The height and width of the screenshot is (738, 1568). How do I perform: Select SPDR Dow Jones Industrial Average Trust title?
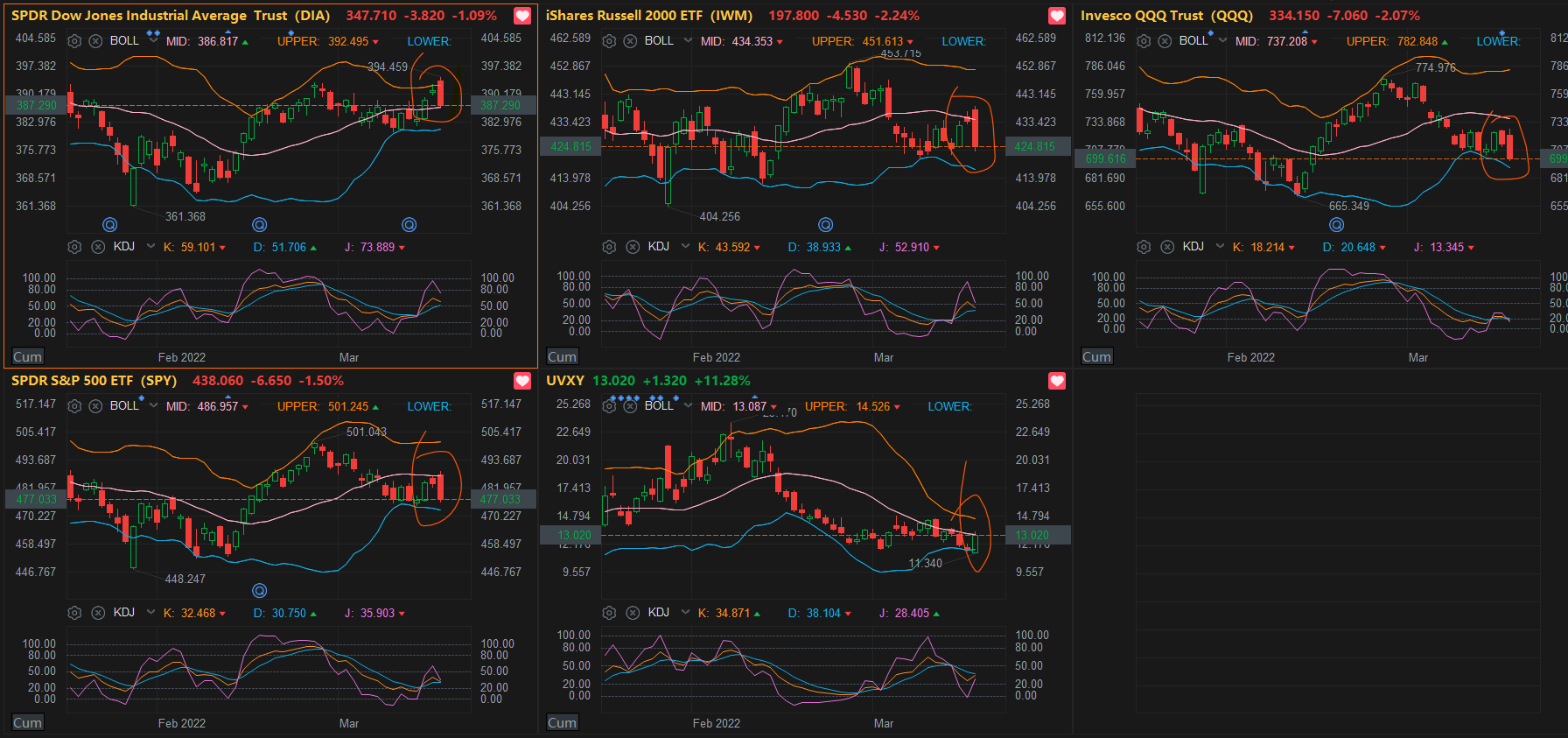click(171, 16)
